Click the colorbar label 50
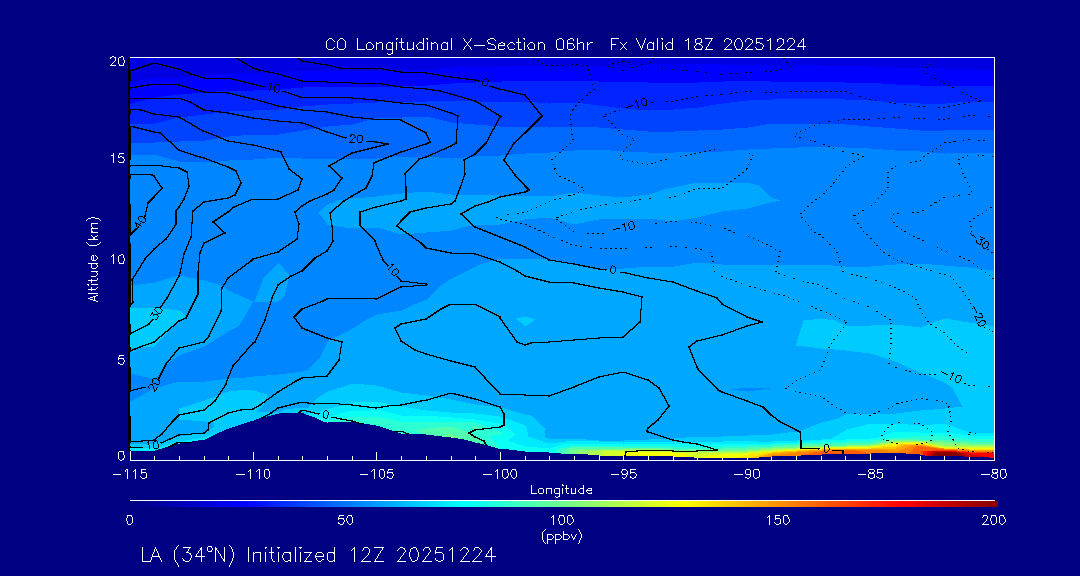Screen dimensions: 1080x576 click(x=346, y=520)
